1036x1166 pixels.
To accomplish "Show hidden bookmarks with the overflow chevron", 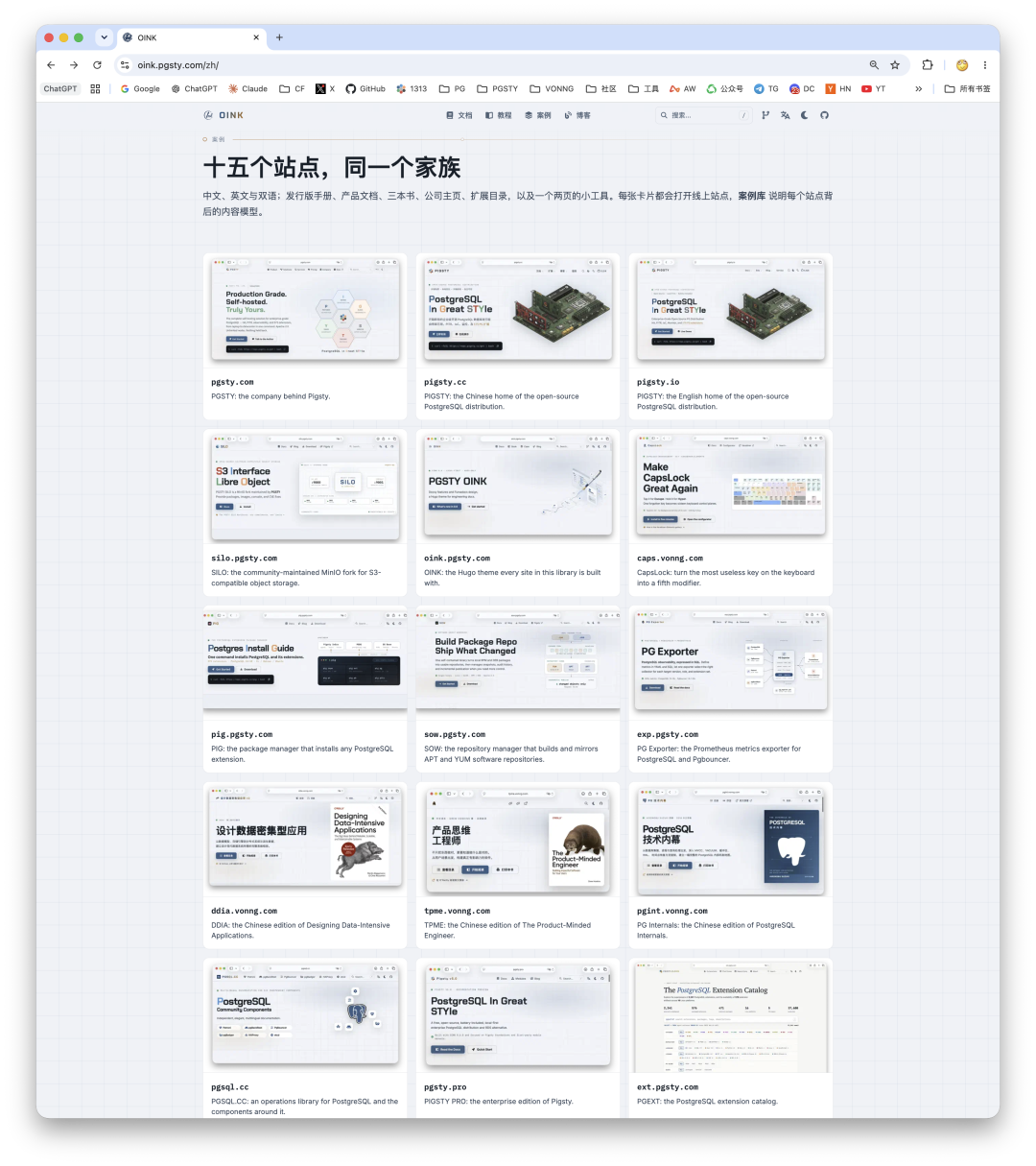I will [919, 89].
